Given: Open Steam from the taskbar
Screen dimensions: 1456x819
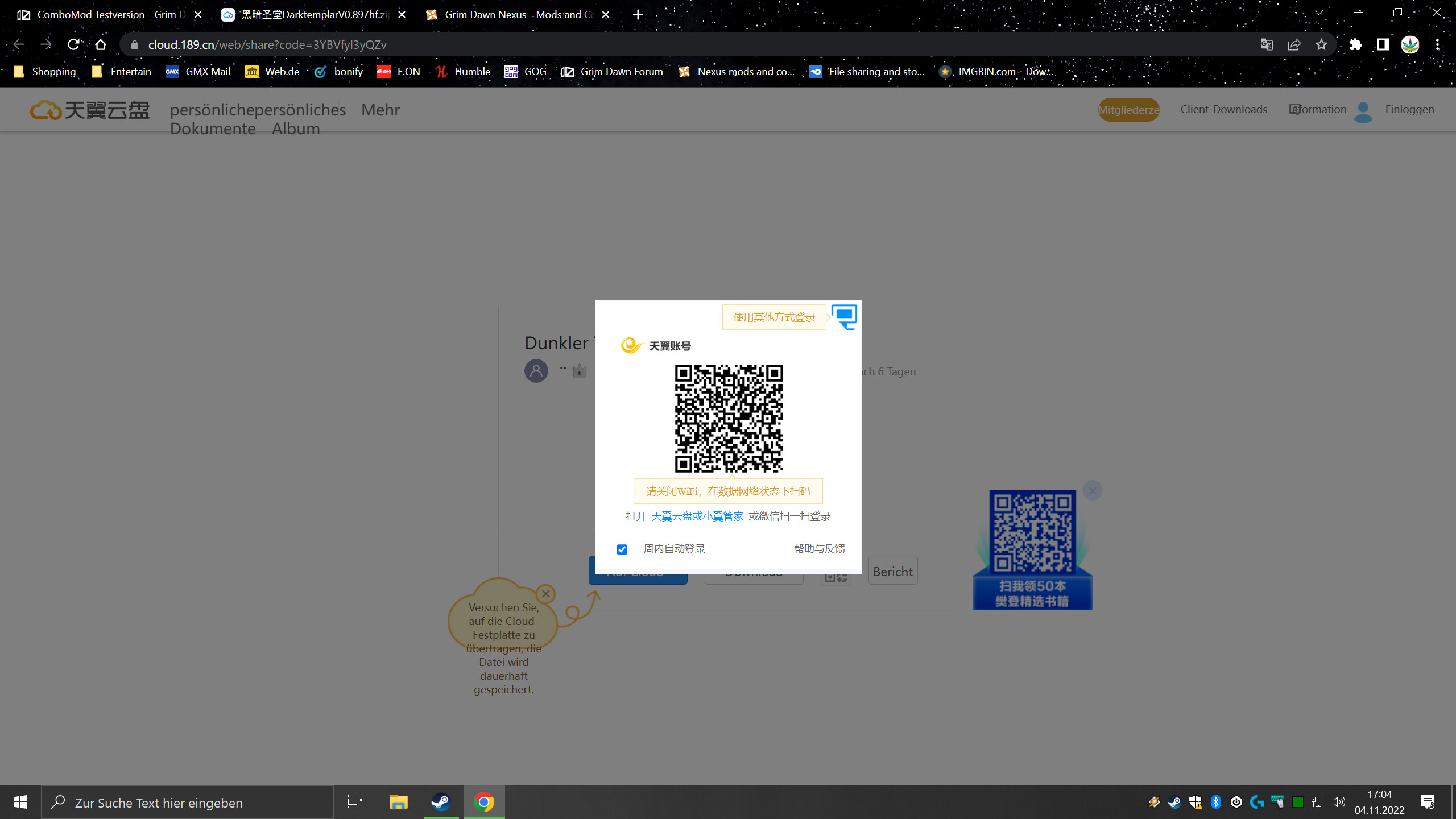Looking at the screenshot, I should click(441, 802).
